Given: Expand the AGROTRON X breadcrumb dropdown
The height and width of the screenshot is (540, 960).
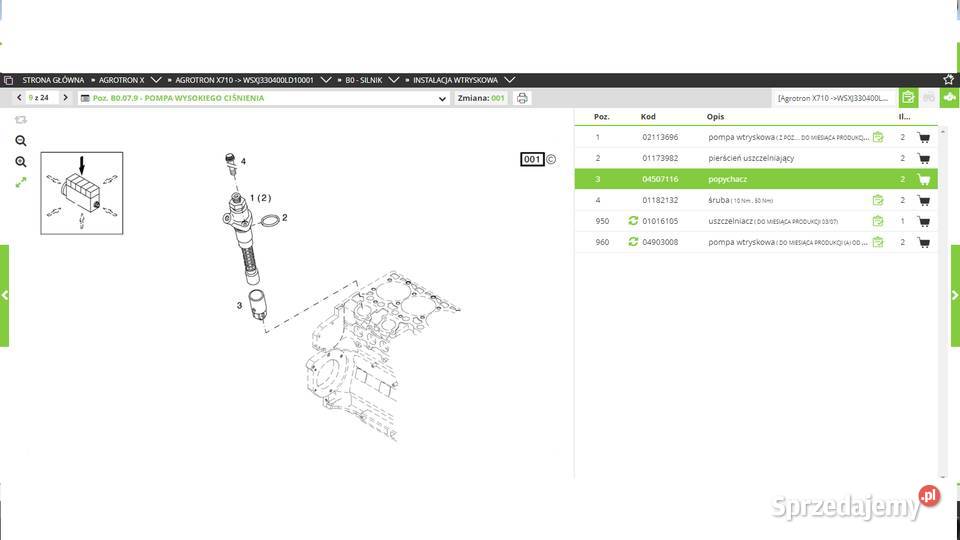Looking at the screenshot, I should click(156, 80).
